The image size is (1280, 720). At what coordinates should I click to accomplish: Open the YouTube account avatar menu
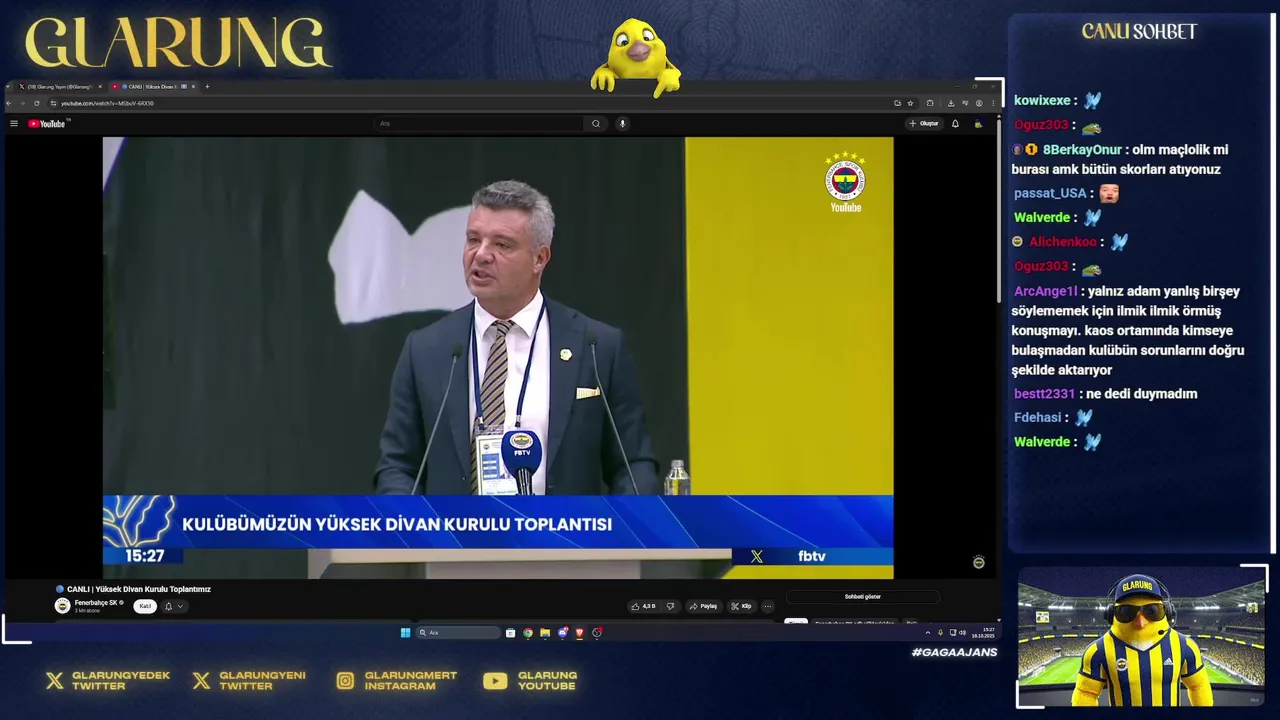click(978, 124)
